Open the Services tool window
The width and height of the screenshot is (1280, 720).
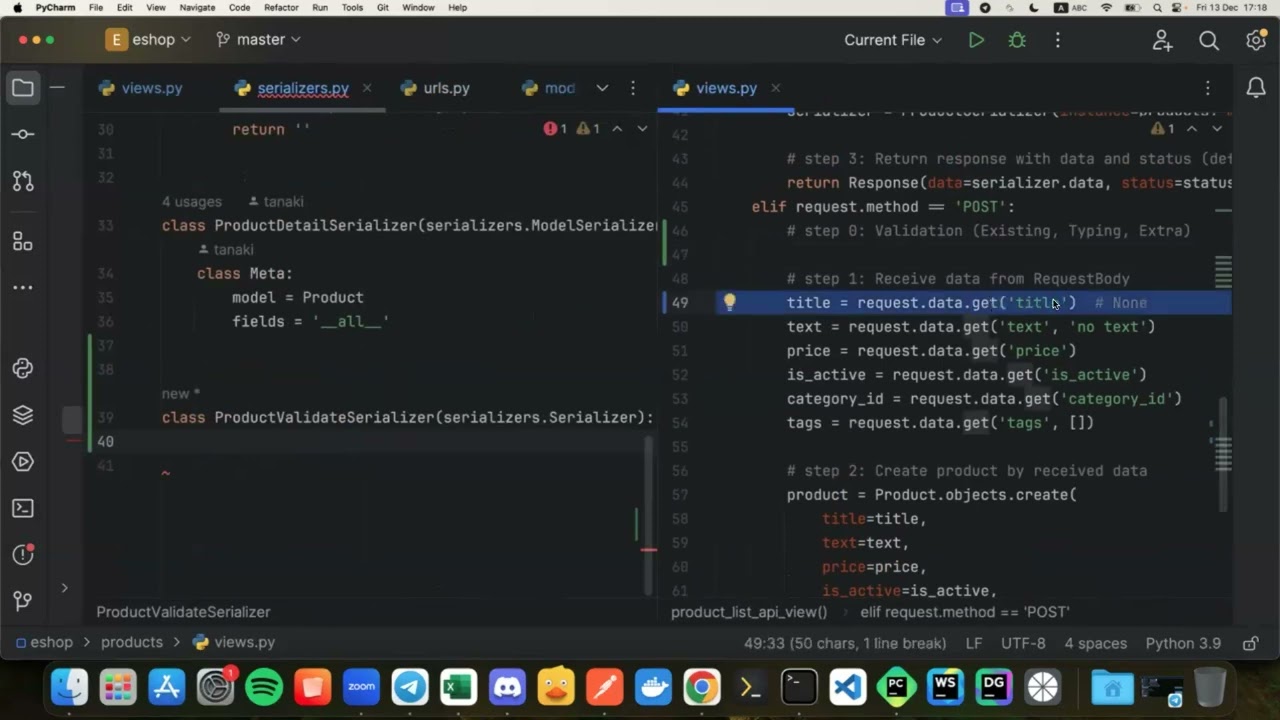22,461
